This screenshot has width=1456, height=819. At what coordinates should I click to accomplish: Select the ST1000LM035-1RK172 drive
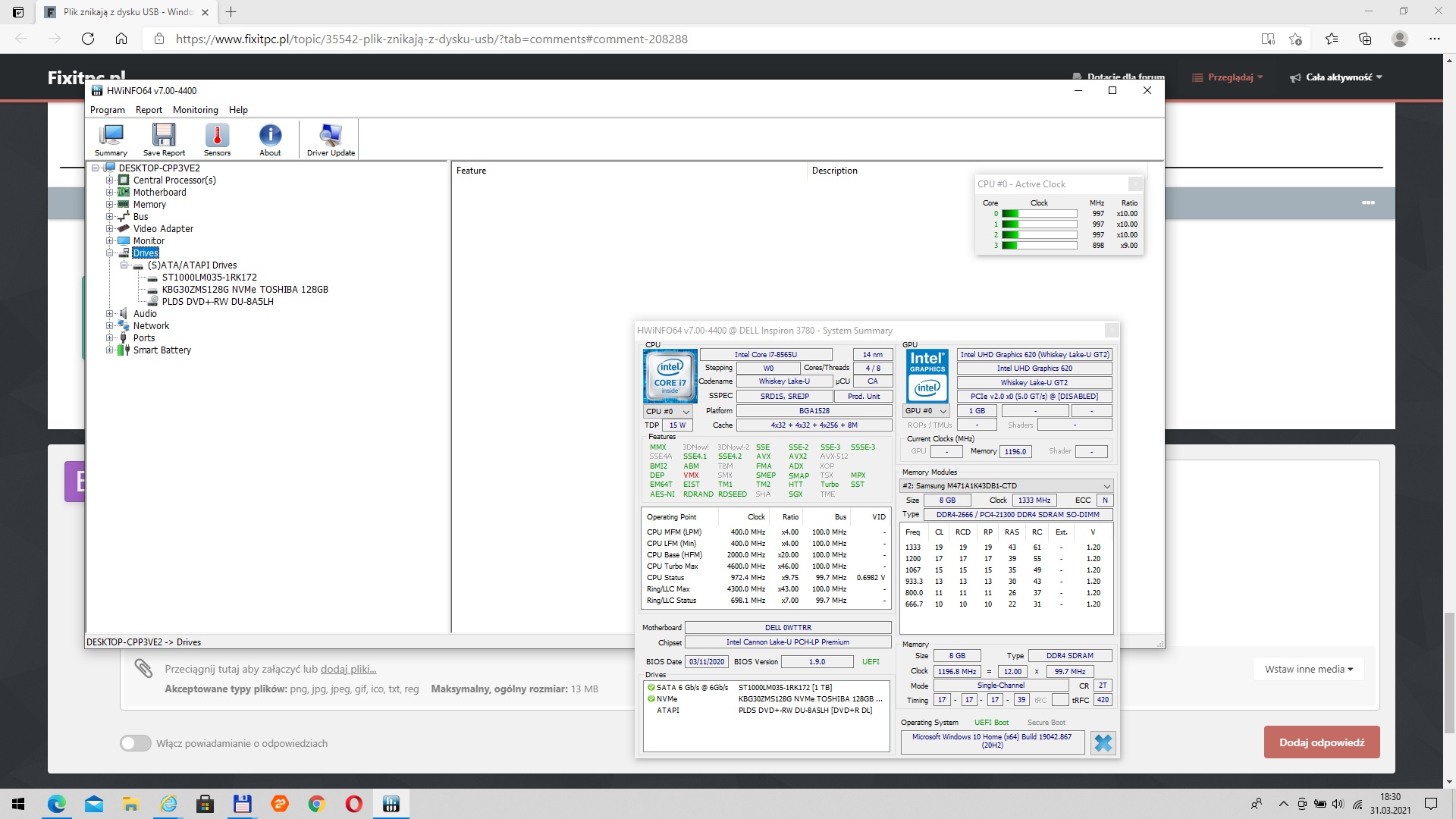click(209, 278)
